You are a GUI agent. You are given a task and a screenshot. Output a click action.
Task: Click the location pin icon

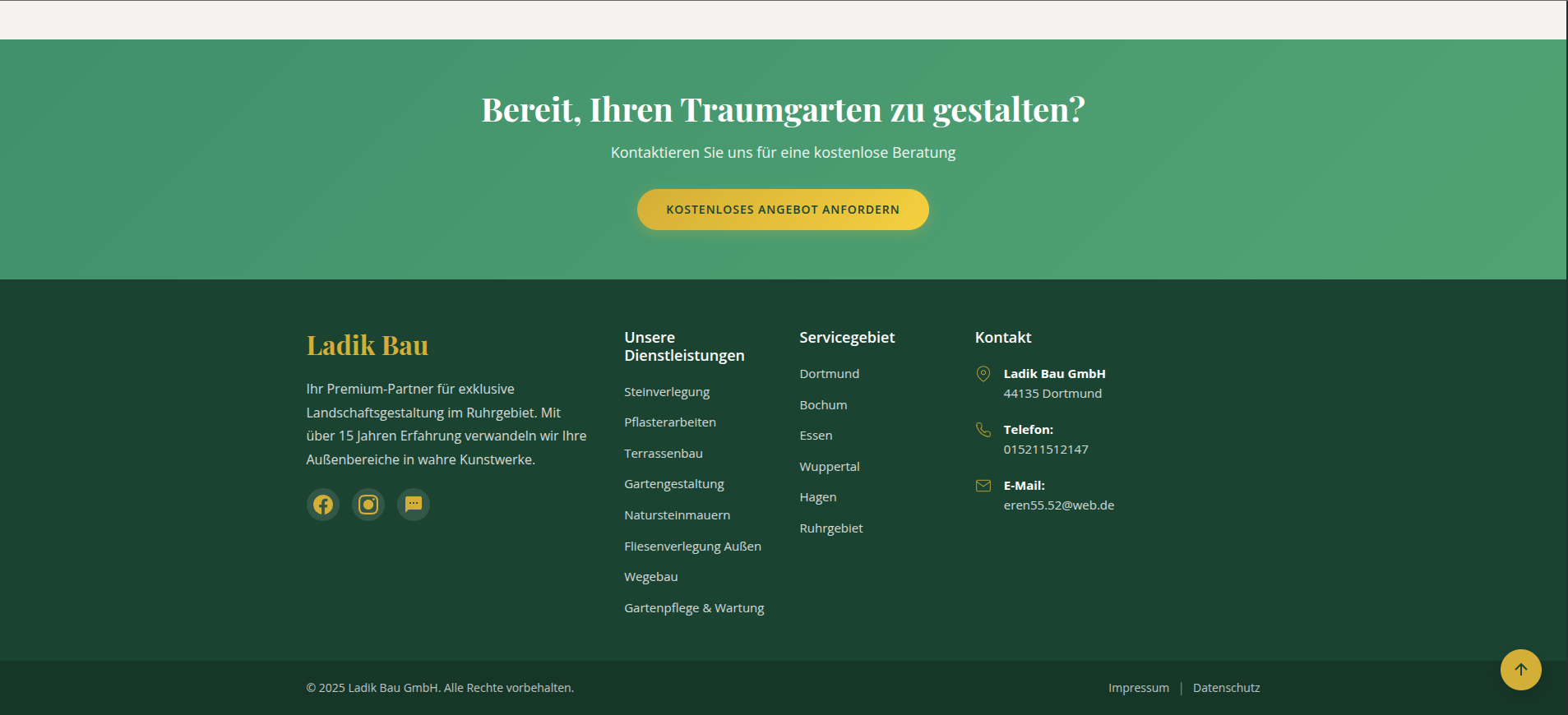(x=983, y=374)
